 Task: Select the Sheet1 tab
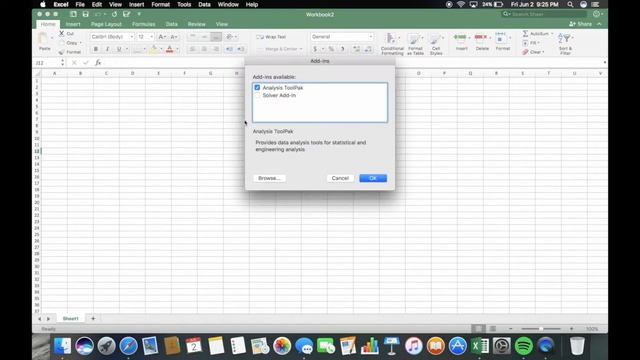(x=70, y=318)
